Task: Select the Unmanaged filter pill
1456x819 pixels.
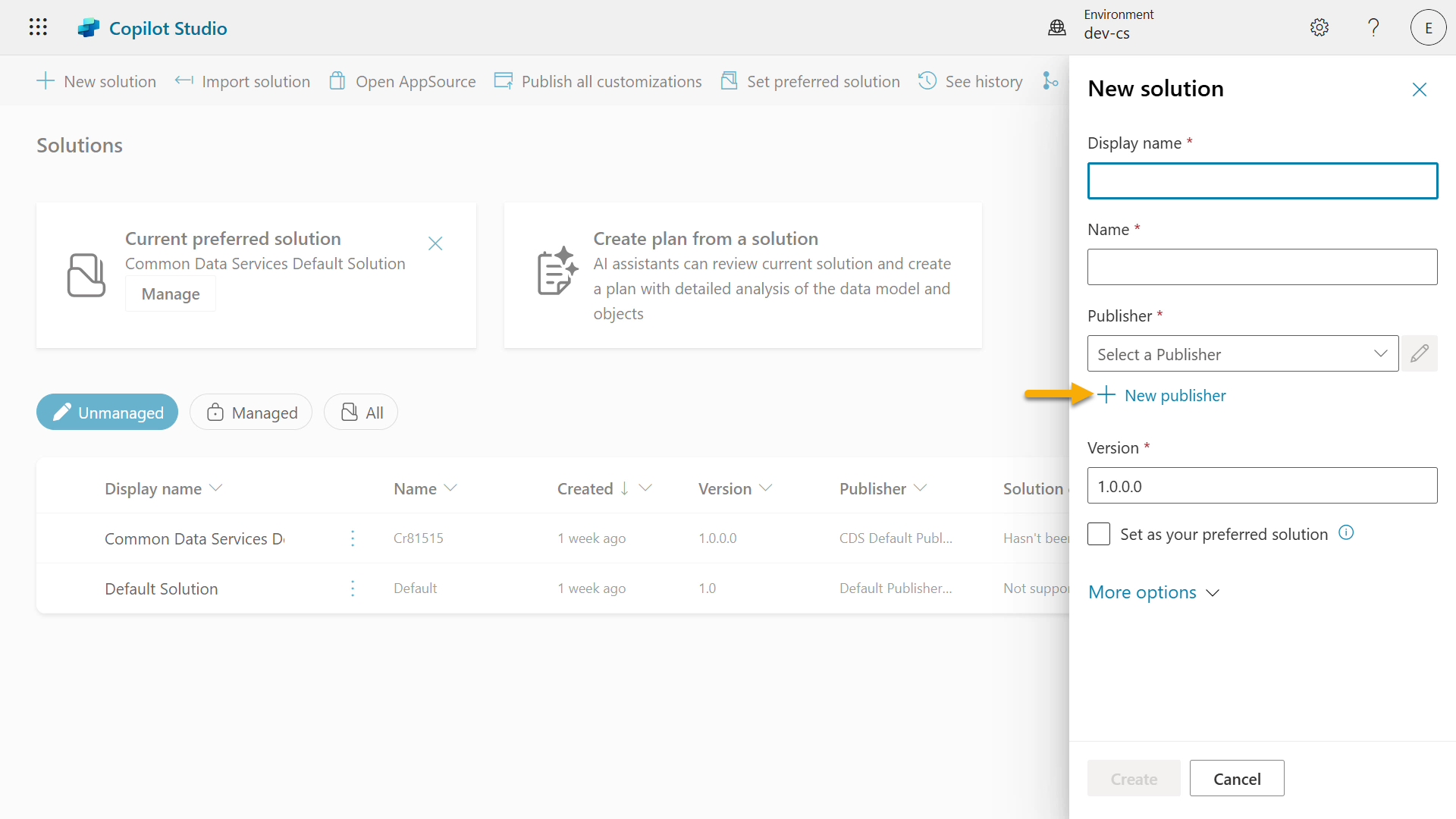Action: (x=107, y=413)
